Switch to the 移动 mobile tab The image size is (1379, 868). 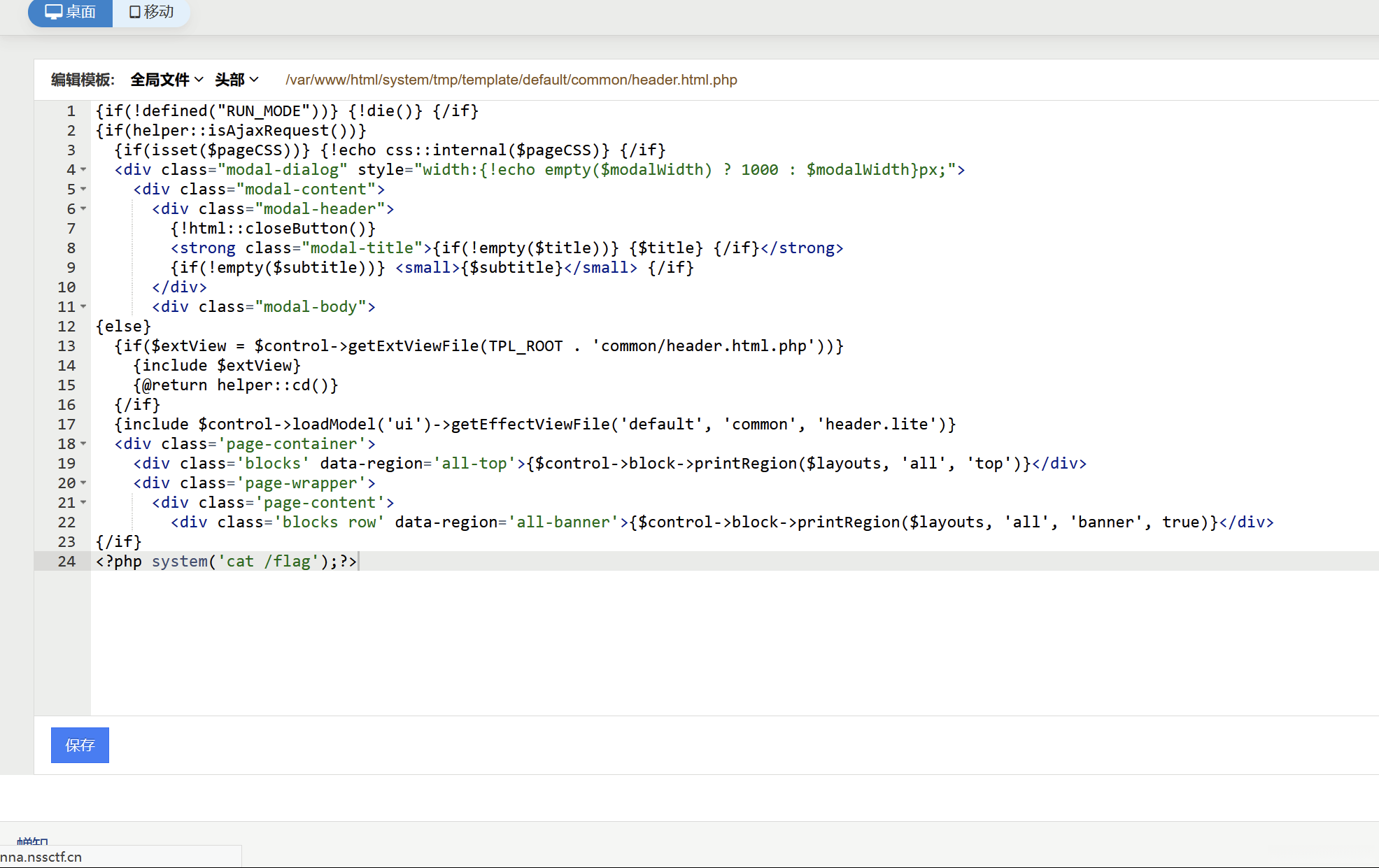pos(151,12)
